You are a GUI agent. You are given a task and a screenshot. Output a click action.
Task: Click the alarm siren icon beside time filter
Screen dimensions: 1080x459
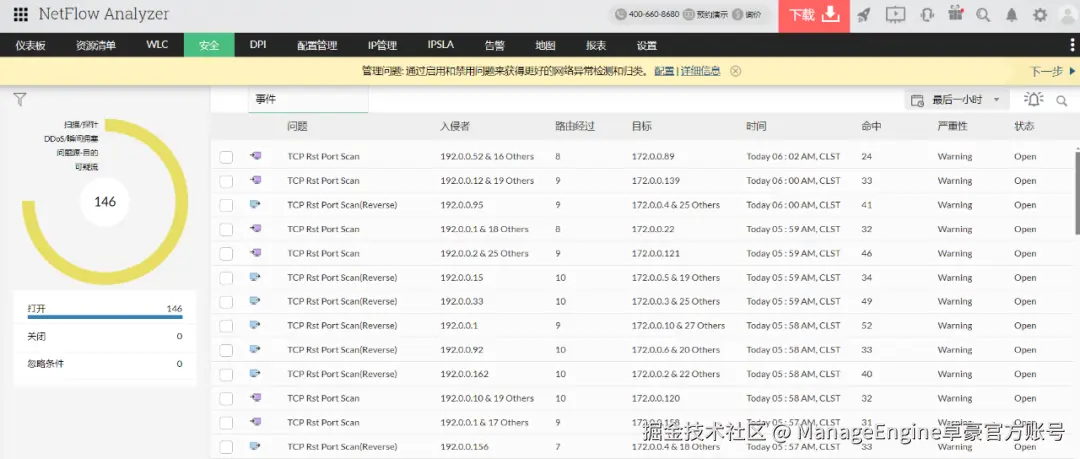coord(1033,99)
